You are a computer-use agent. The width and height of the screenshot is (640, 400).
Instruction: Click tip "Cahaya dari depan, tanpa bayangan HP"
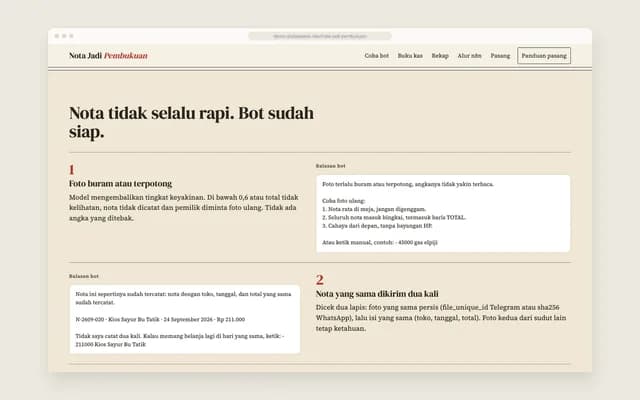[377, 226]
